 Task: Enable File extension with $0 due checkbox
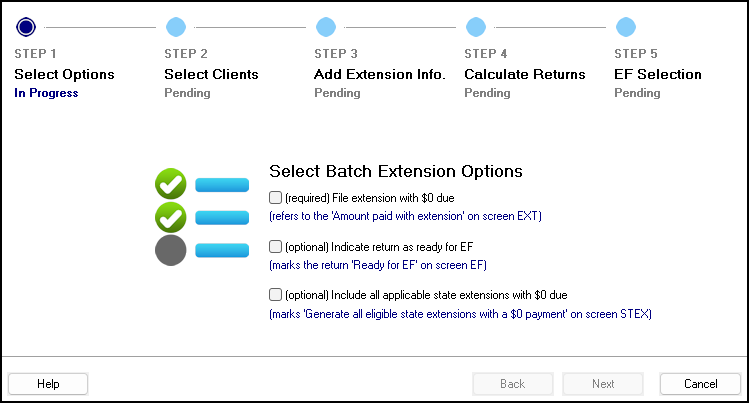(x=275, y=197)
